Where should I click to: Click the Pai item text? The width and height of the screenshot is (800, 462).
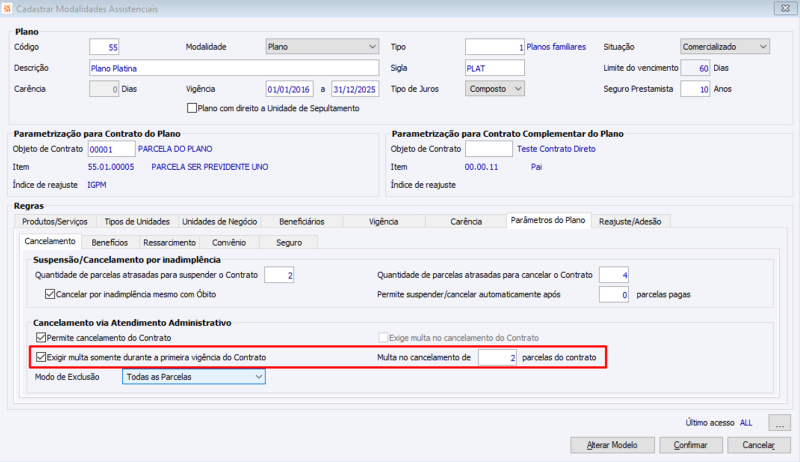coord(536,167)
